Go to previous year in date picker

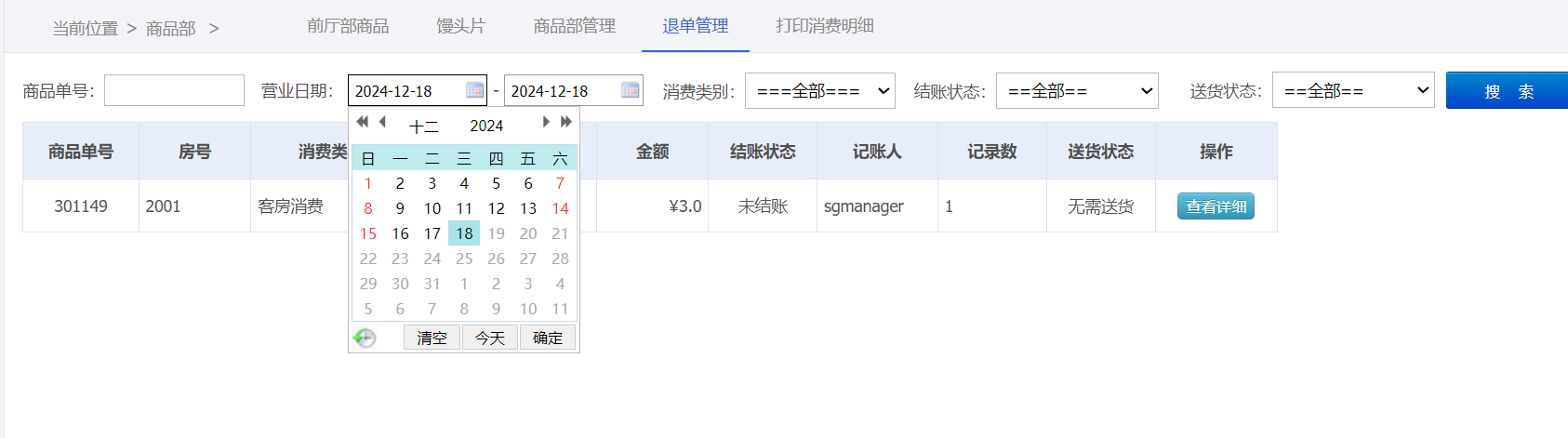tap(362, 122)
